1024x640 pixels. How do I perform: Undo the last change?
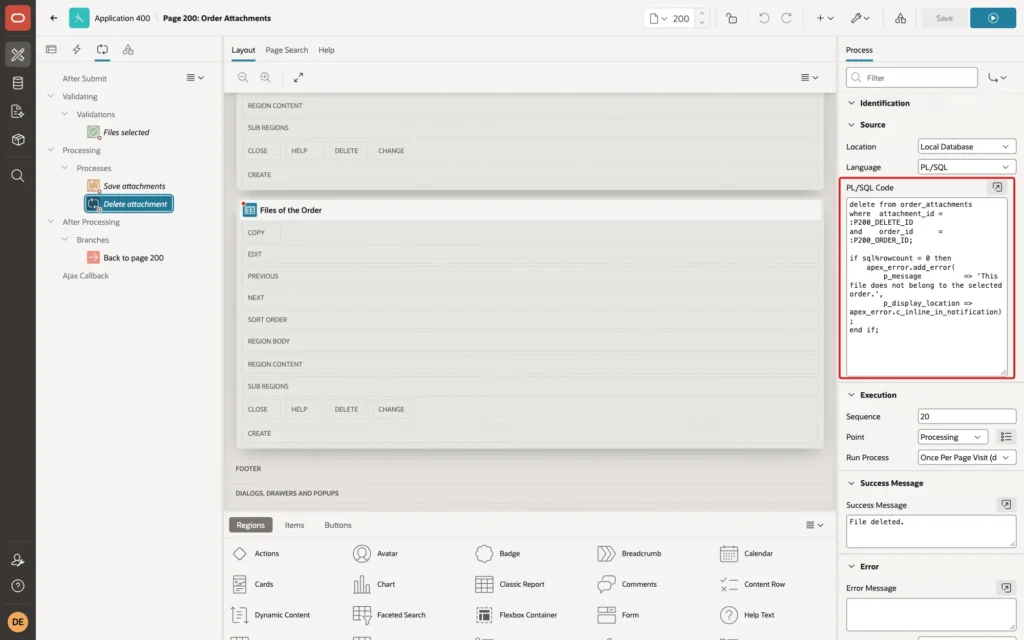763,18
